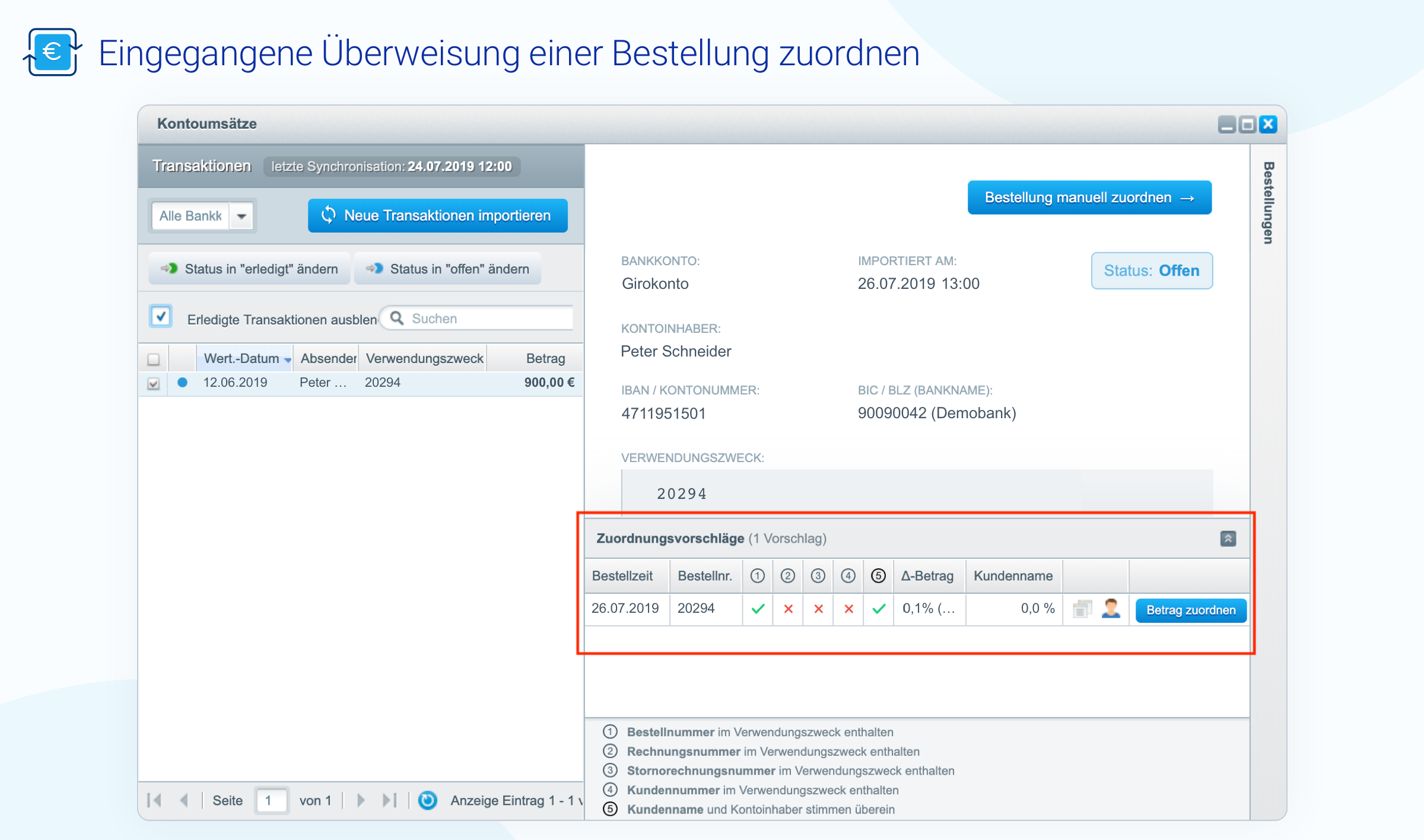Click Bestellnr. 20294 in suggestion row

click(x=696, y=608)
